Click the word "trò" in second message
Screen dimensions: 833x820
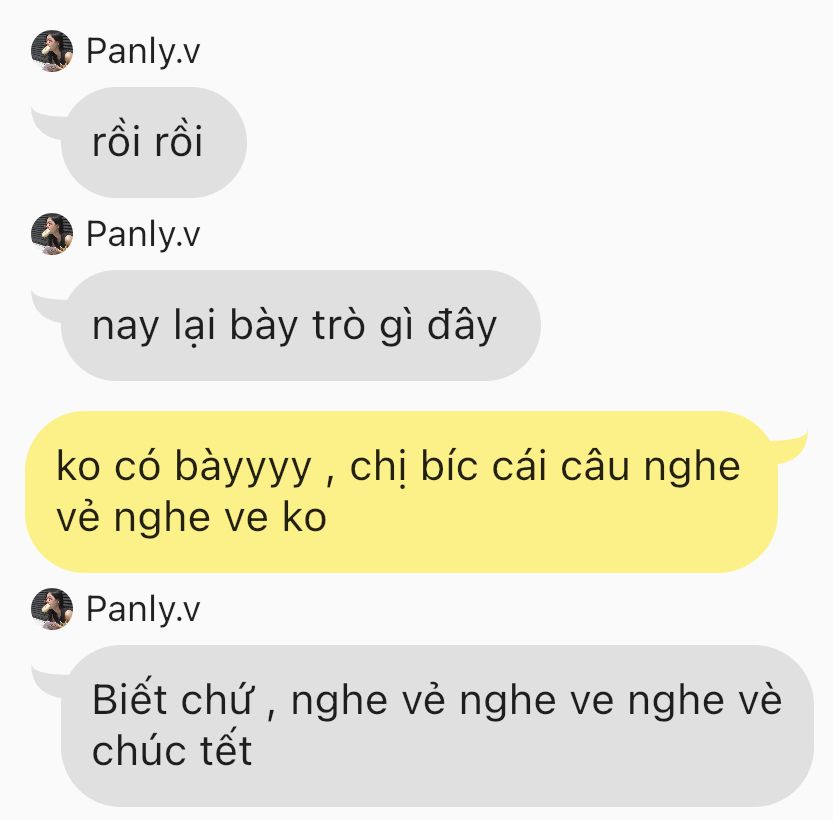click(x=338, y=324)
